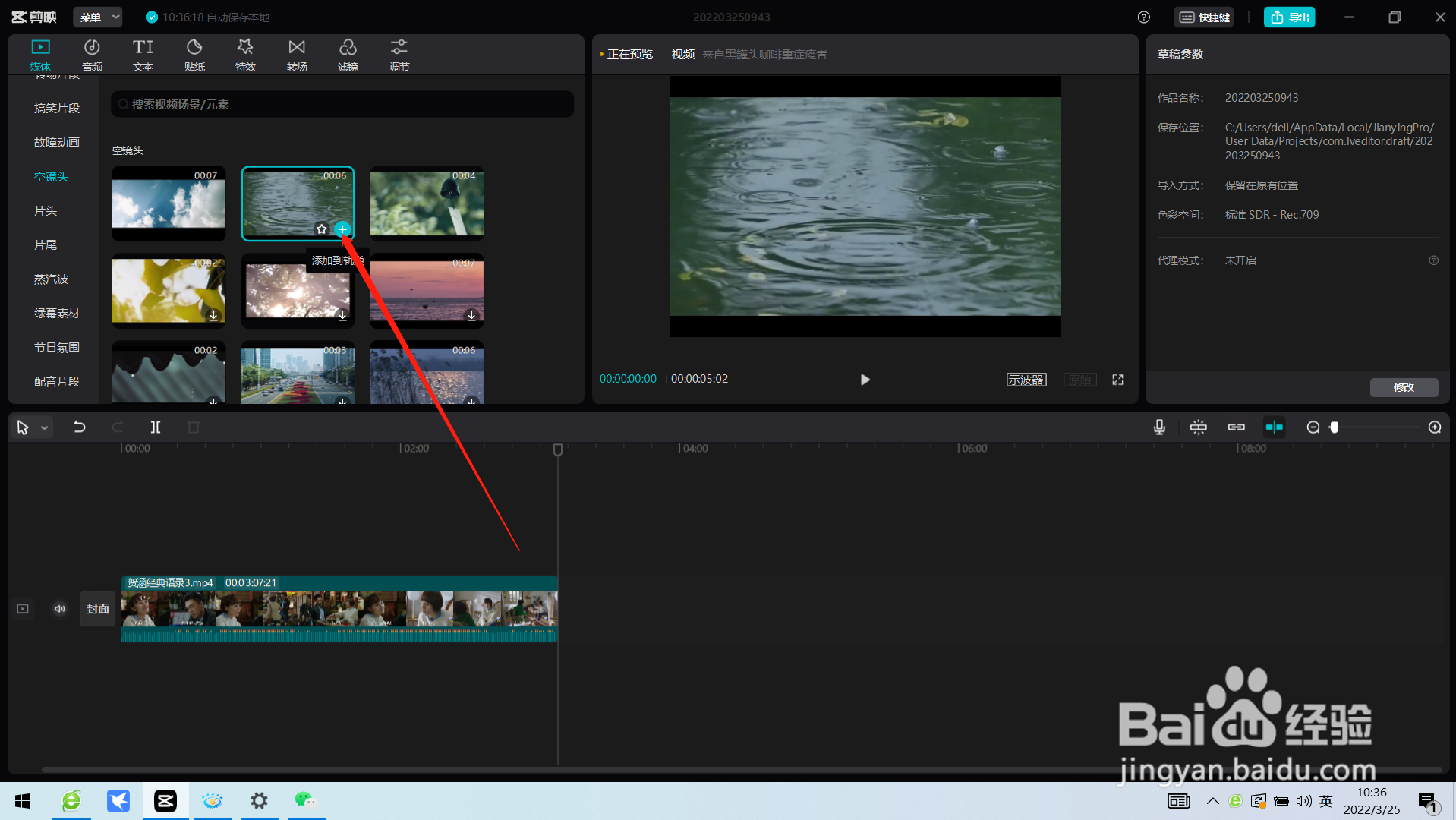Viewport: 1456px width, 820px height.
Task: Undo the last action
Action: 79,427
